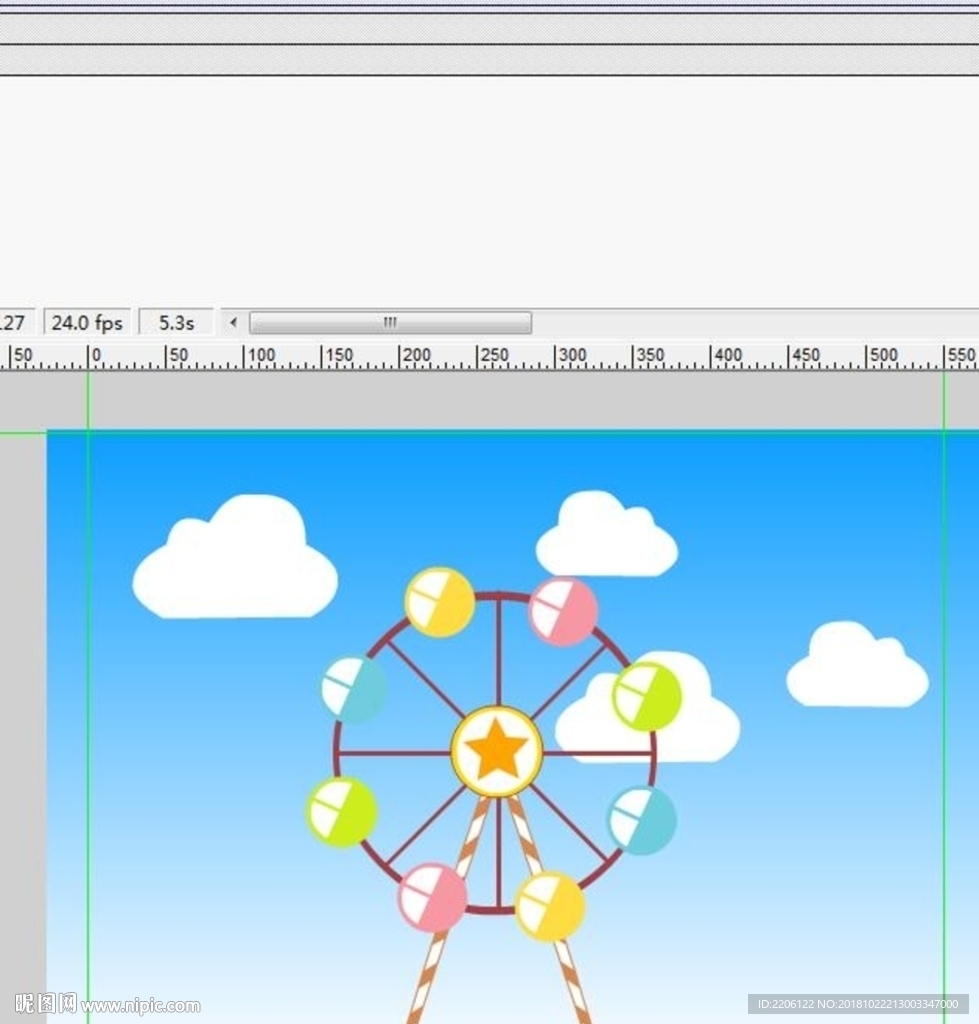Click the yellow top gondola on the Ferris wheel
The image size is (979, 1024).
tap(440, 601)
